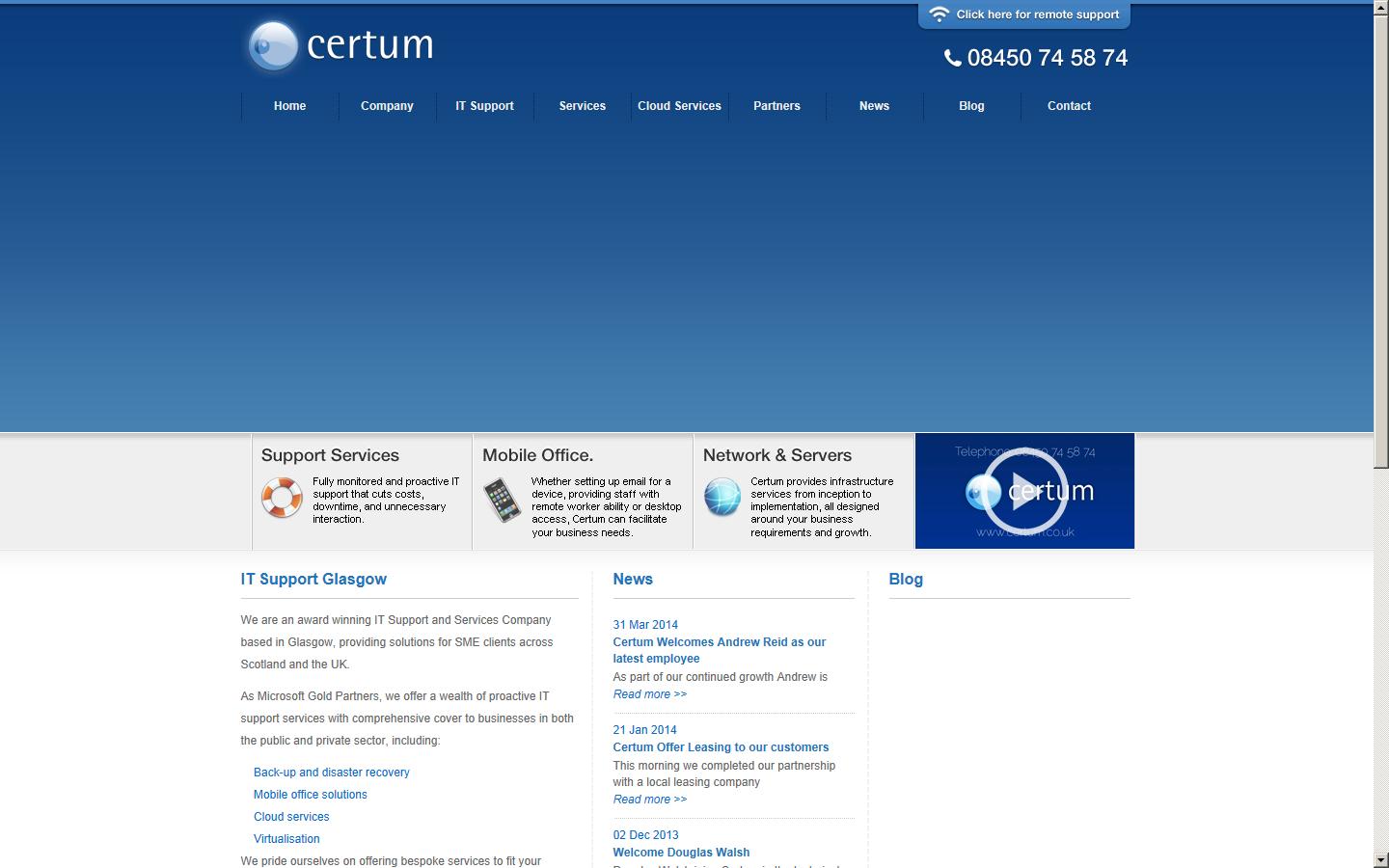Screen dimensions: 1389x868
Task: Read more about the leasing news
Action: 650,800
